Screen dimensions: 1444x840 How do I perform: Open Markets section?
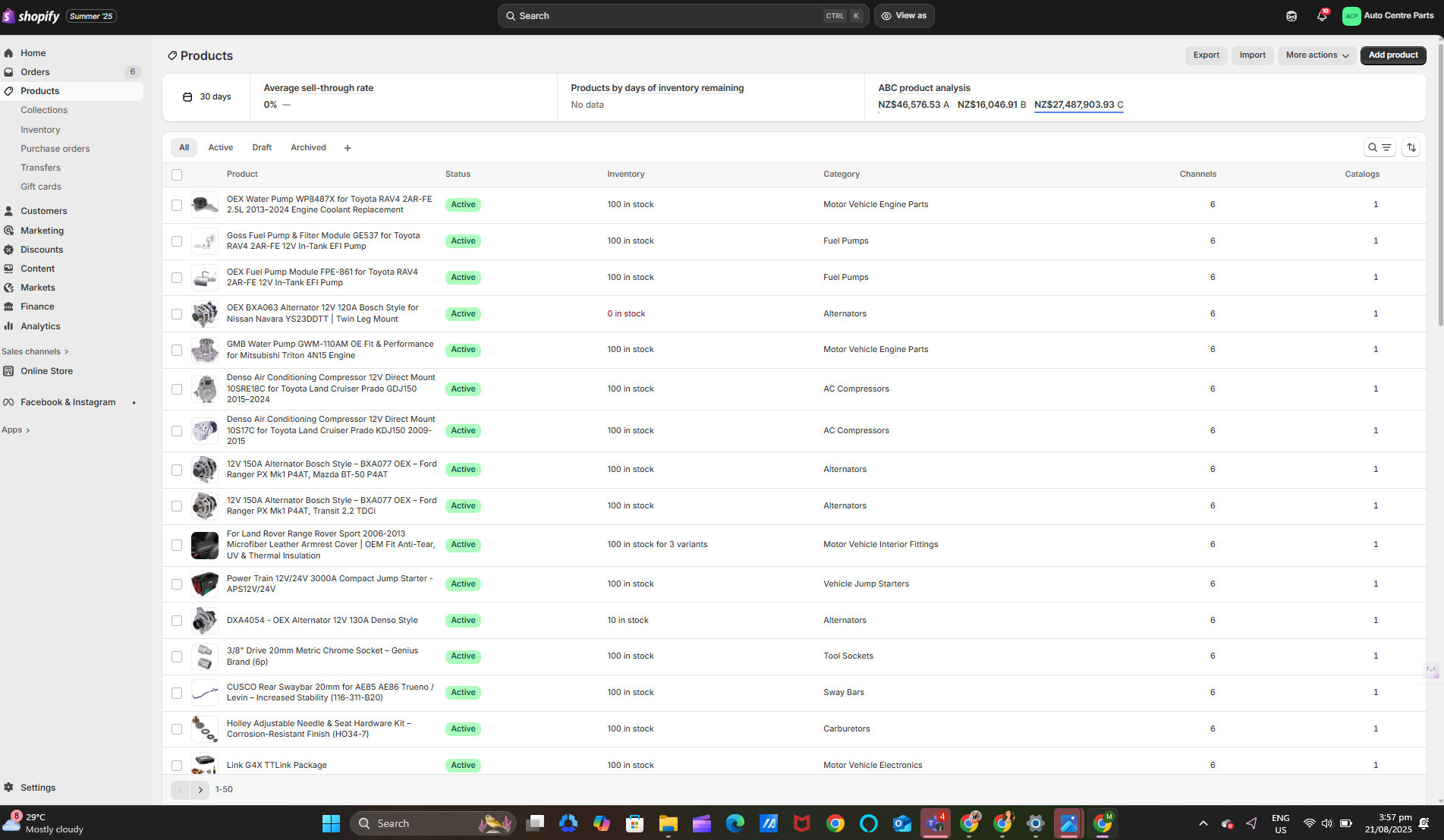37,288
